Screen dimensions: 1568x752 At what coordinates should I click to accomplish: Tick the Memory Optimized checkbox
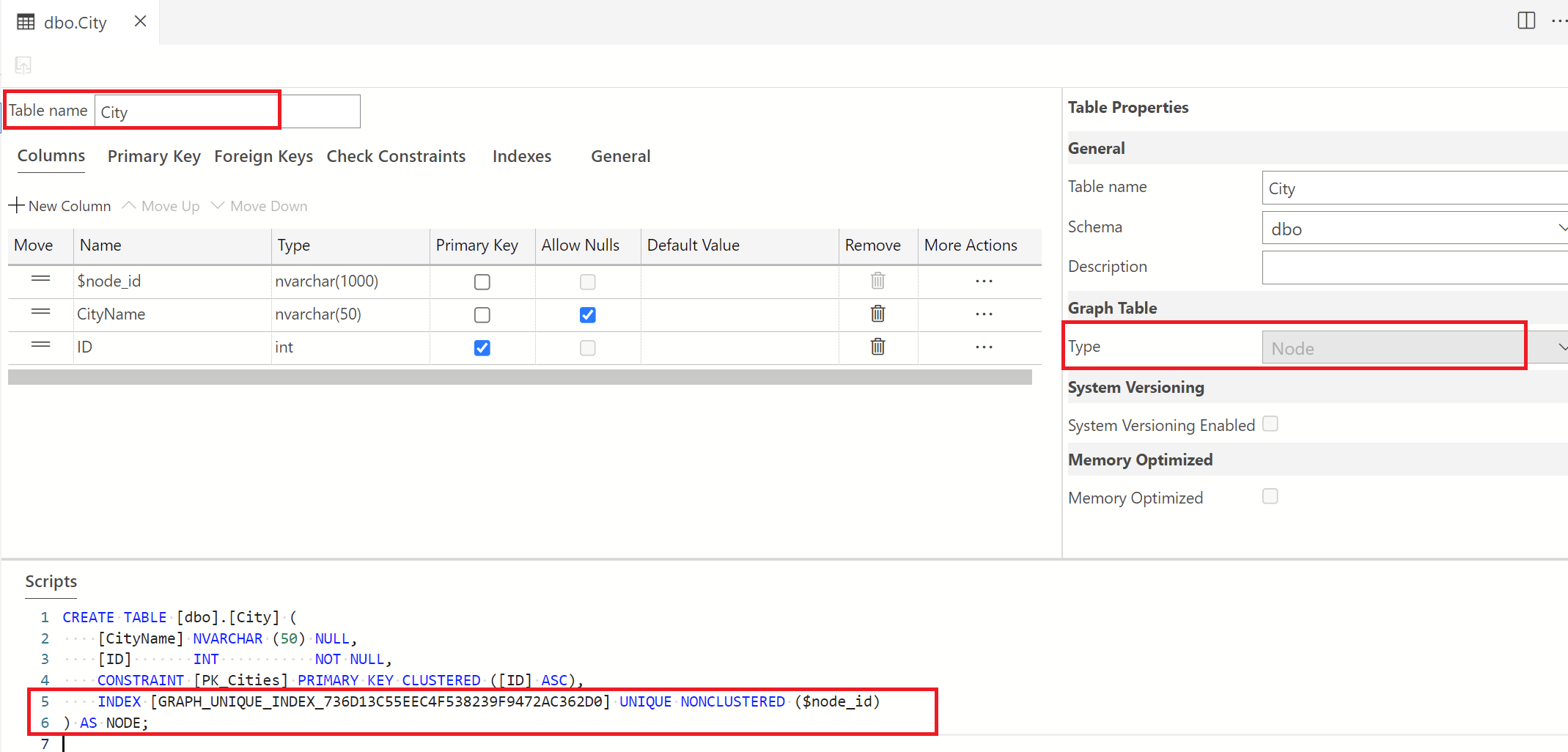click(x=1270, y=496)
